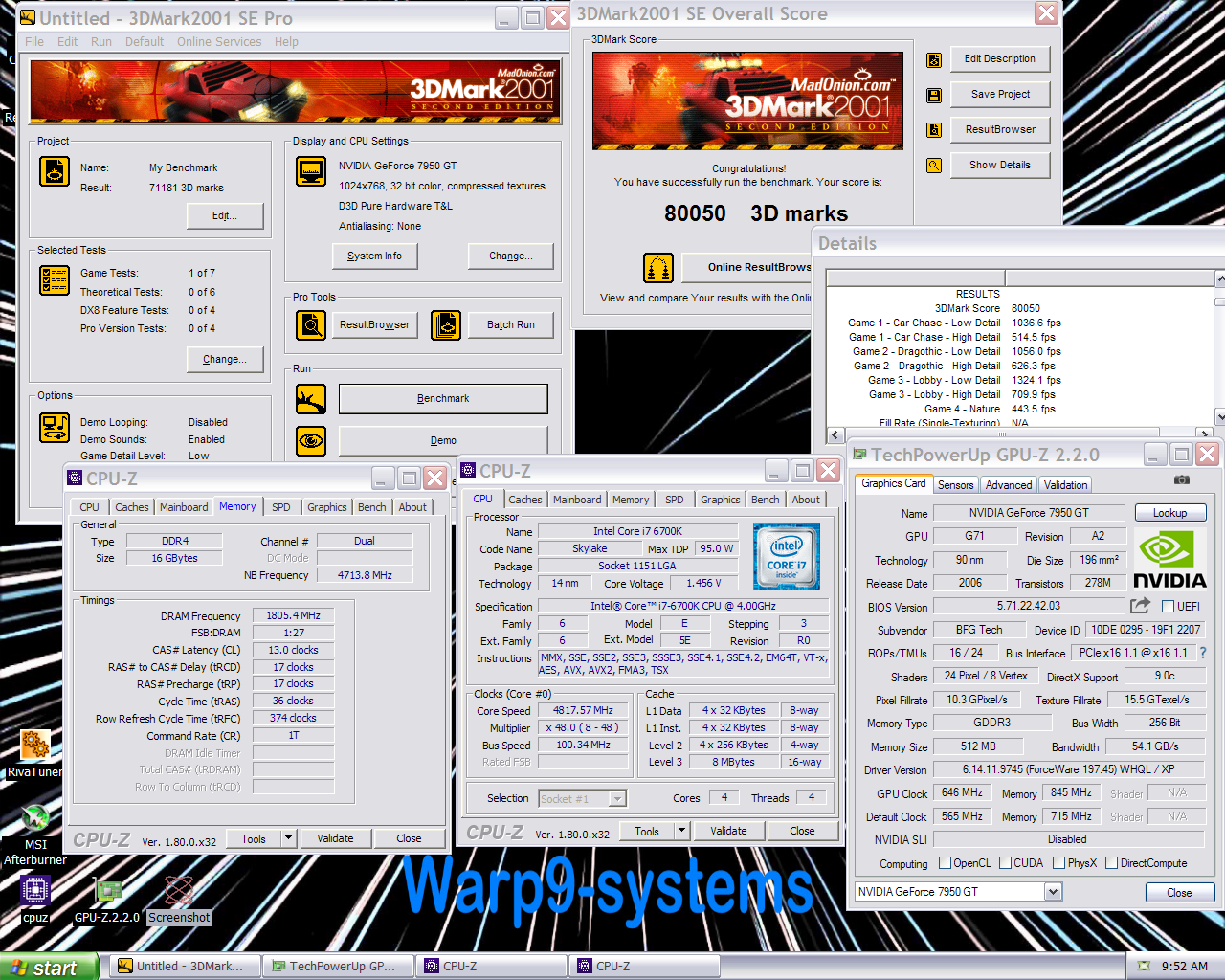
Task: Click the Save Project button
Action: tap(1000, 95)
